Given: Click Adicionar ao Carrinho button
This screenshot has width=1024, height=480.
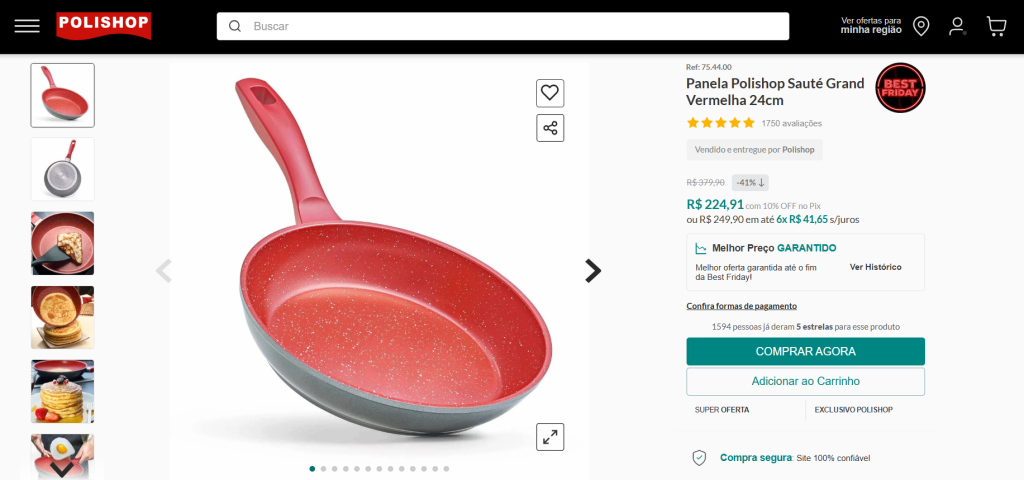Looking at the screenshot, I should [805, 381].
